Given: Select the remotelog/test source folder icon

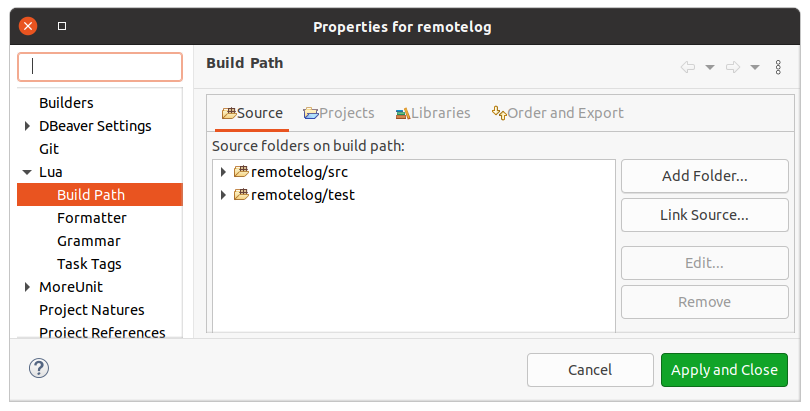Looking at the screenshot, I should pos(241,195).
